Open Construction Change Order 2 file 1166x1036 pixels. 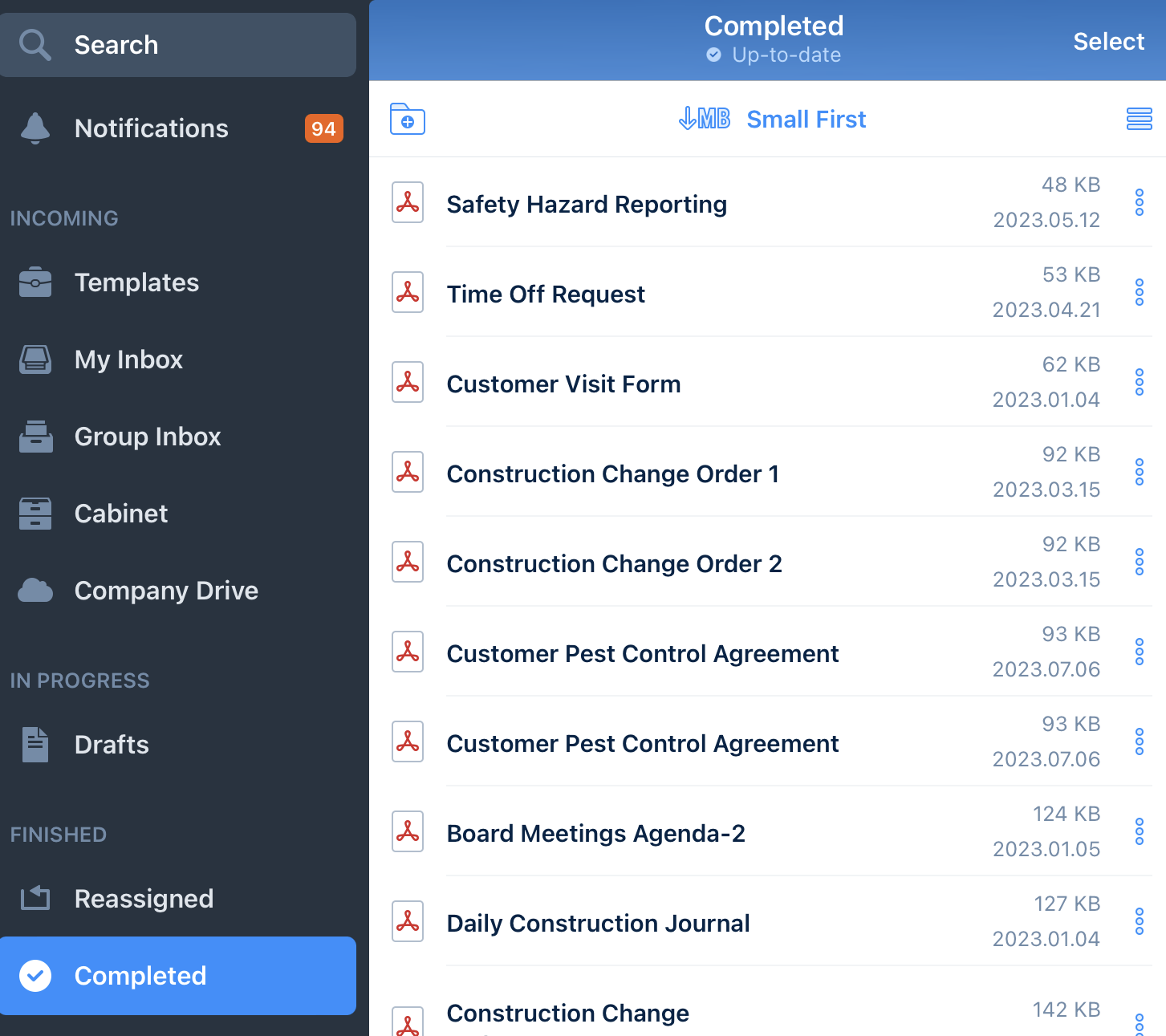[614, 563]
